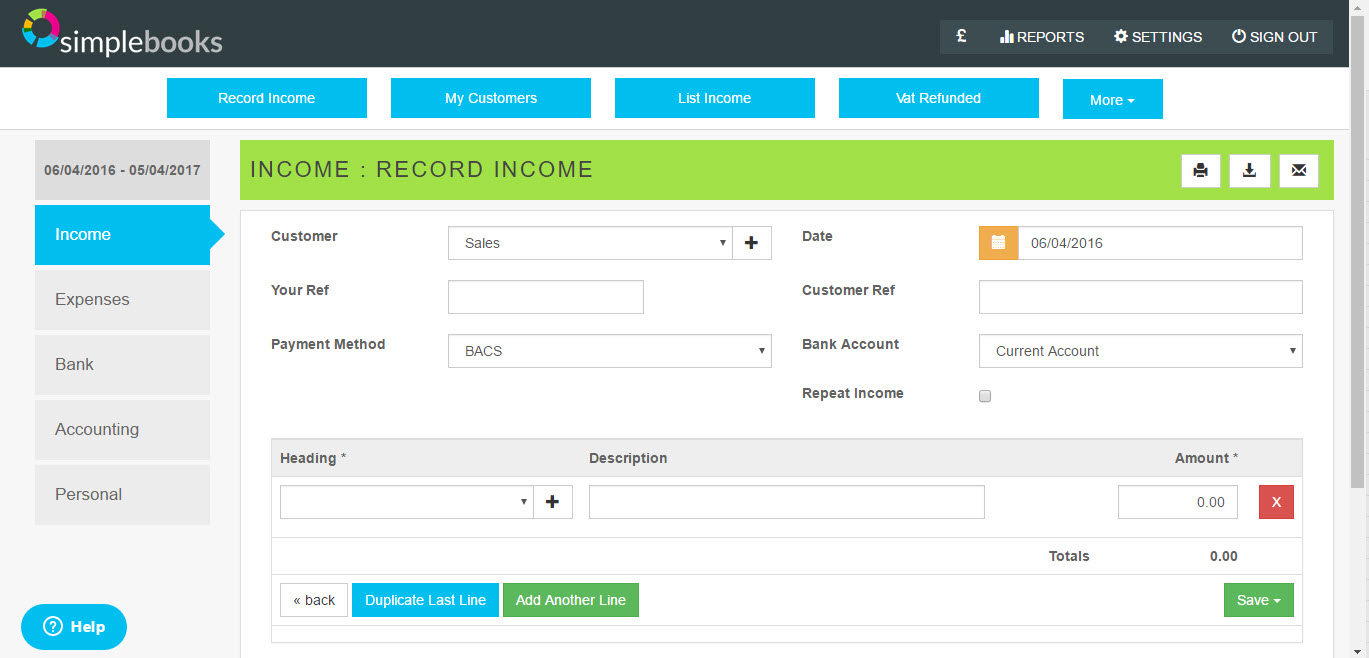The image size is (1369, 658).
Task: Click the Add Another Line button
Action: tap(570, 600)
